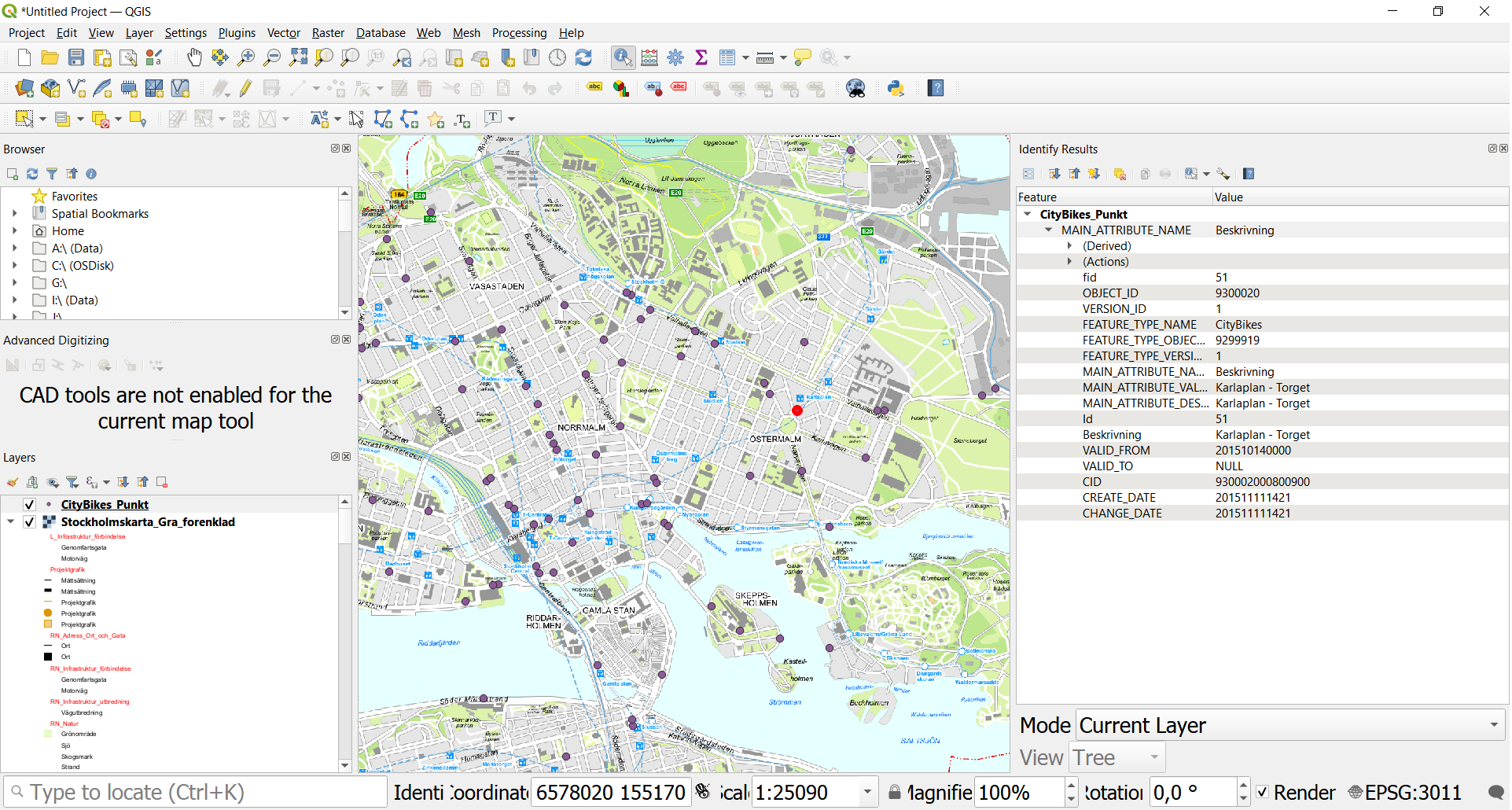Viewport: 1512px width, 810px height.
Task: Click the black square Ort legend symbol
Action: (48, 657)
